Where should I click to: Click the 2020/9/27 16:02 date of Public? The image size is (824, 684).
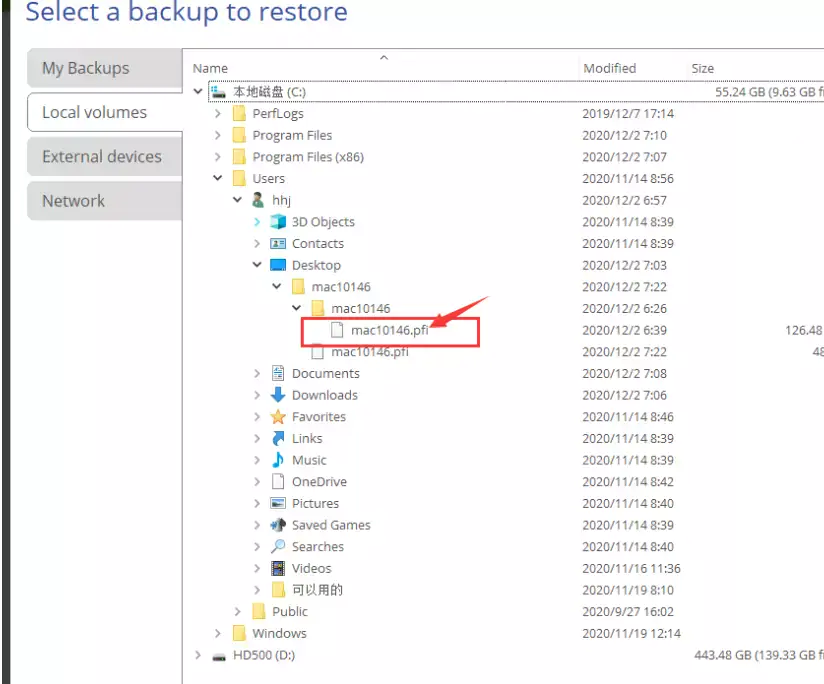pyautogui.click(x=628, y=612)
